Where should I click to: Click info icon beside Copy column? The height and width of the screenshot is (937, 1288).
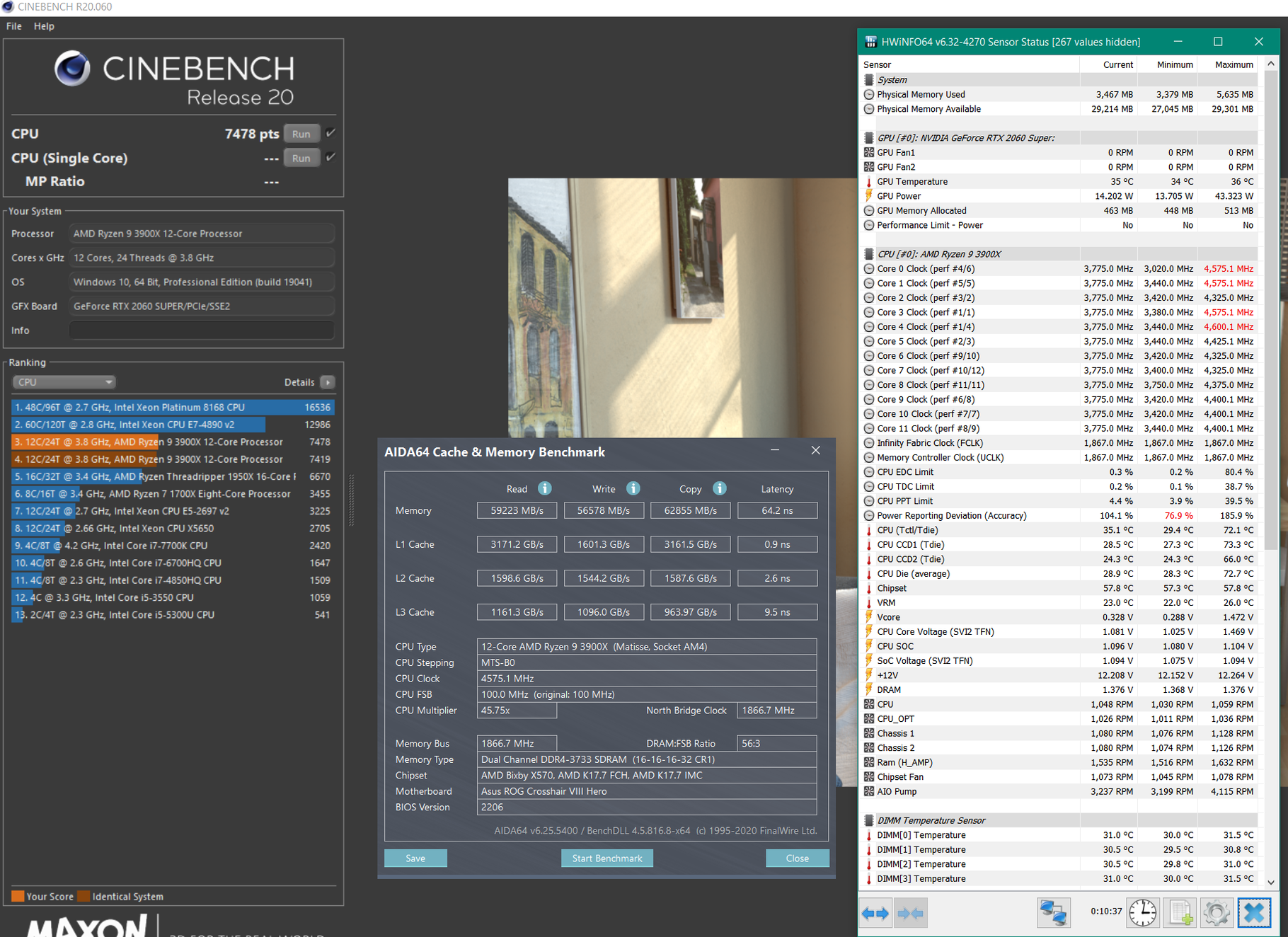(720, 488)
